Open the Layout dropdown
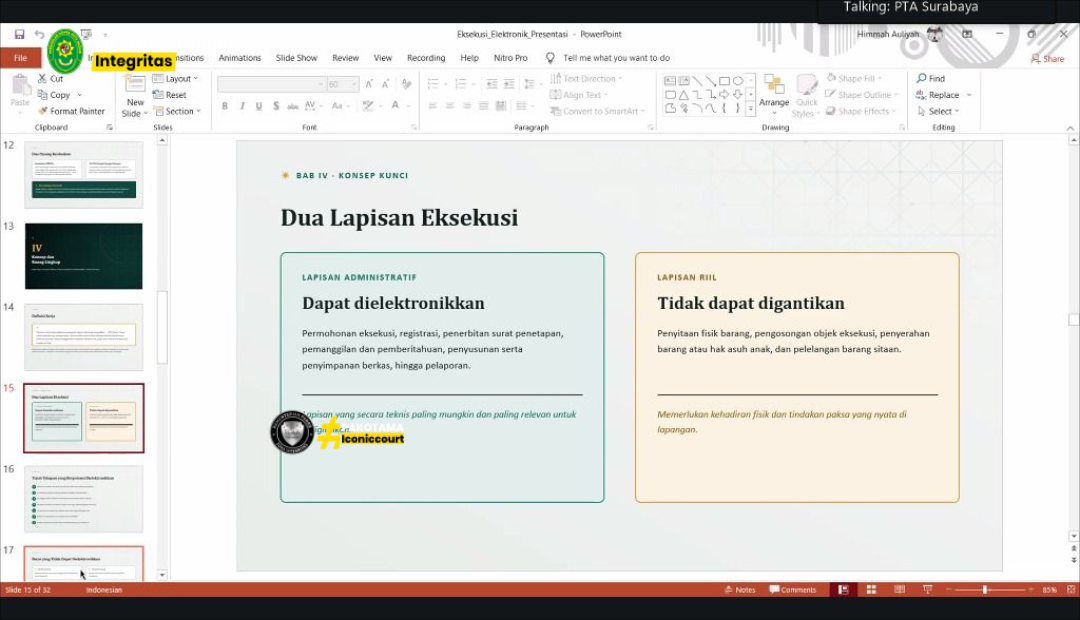The height and width of the screenshot is (620, 1080). point(176,79)
